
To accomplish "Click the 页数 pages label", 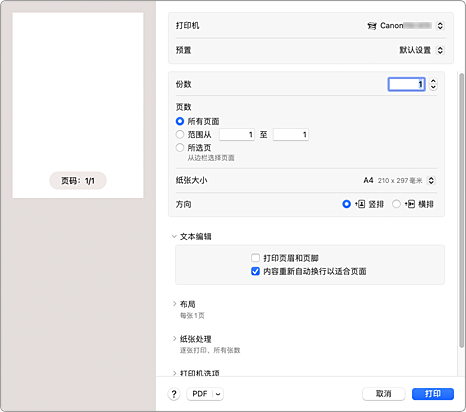I will pos(184,107).
